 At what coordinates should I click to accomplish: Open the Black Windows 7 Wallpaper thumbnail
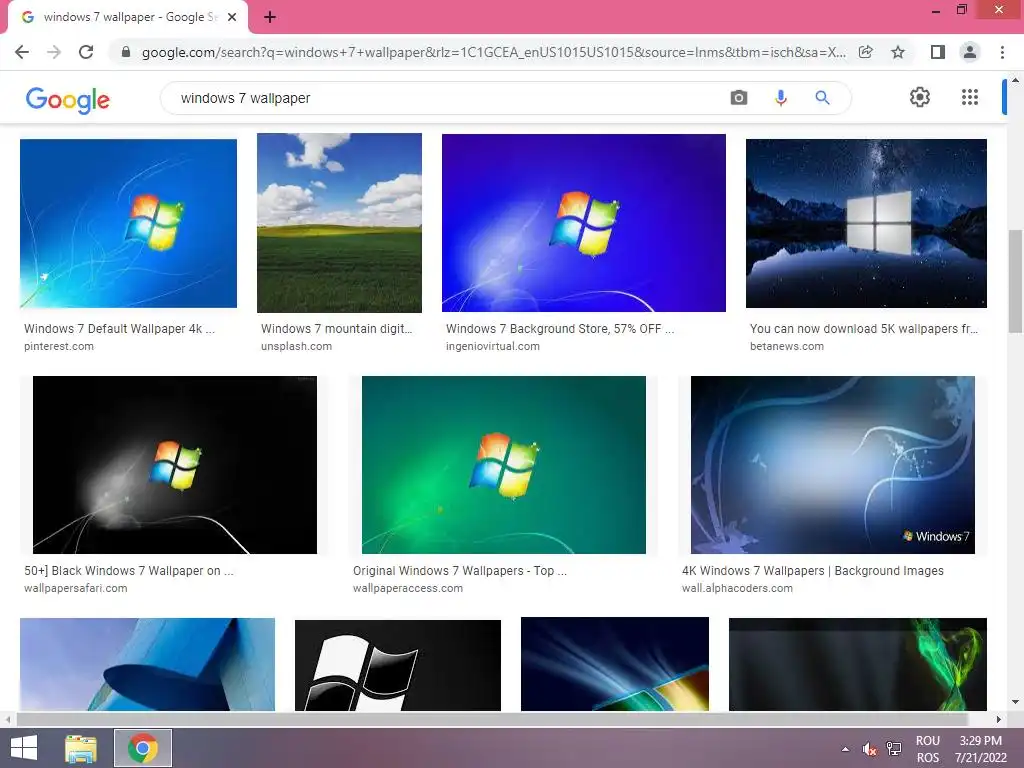(175, 465)
